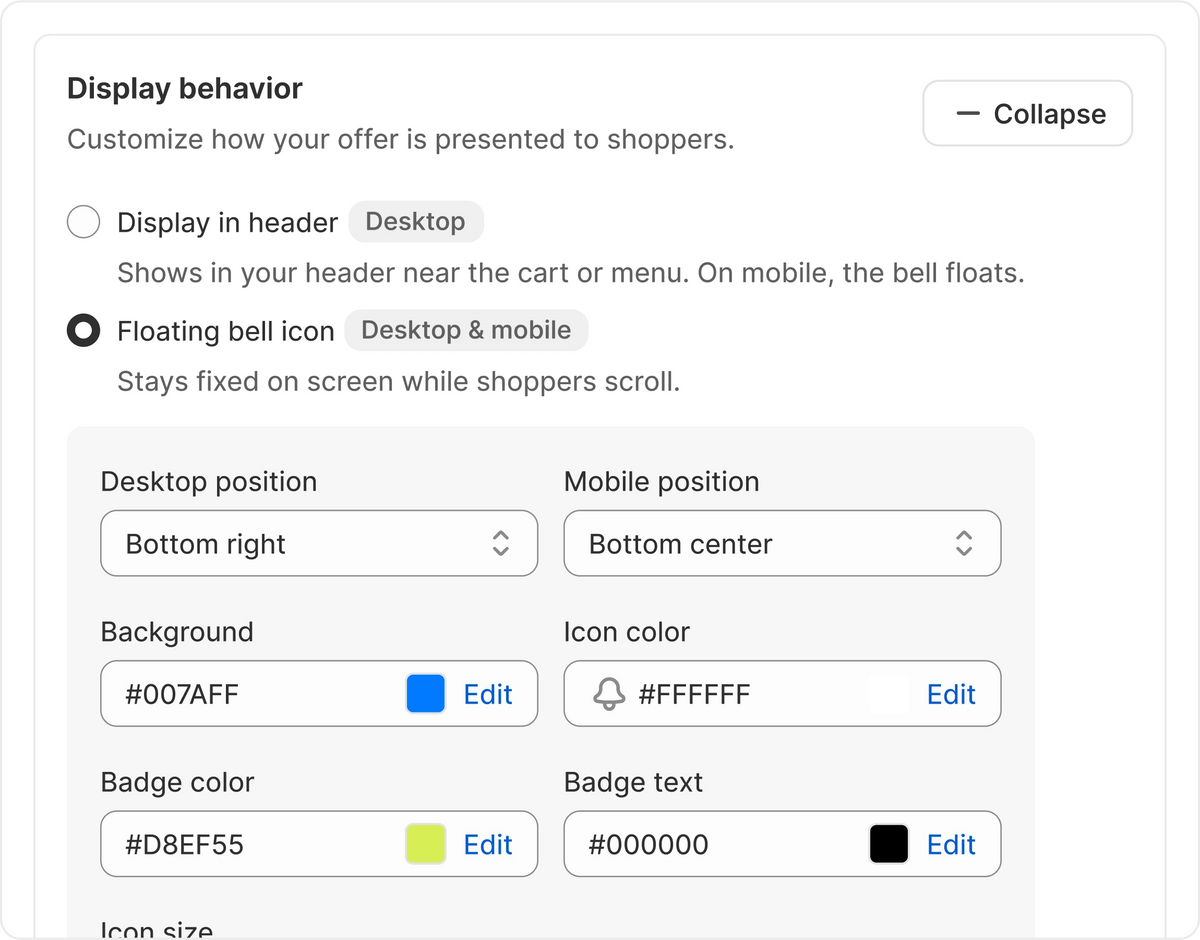This screenshot has height=940, width=1200.
Task: Click Edit for the Background color
Action: [488, 694]
